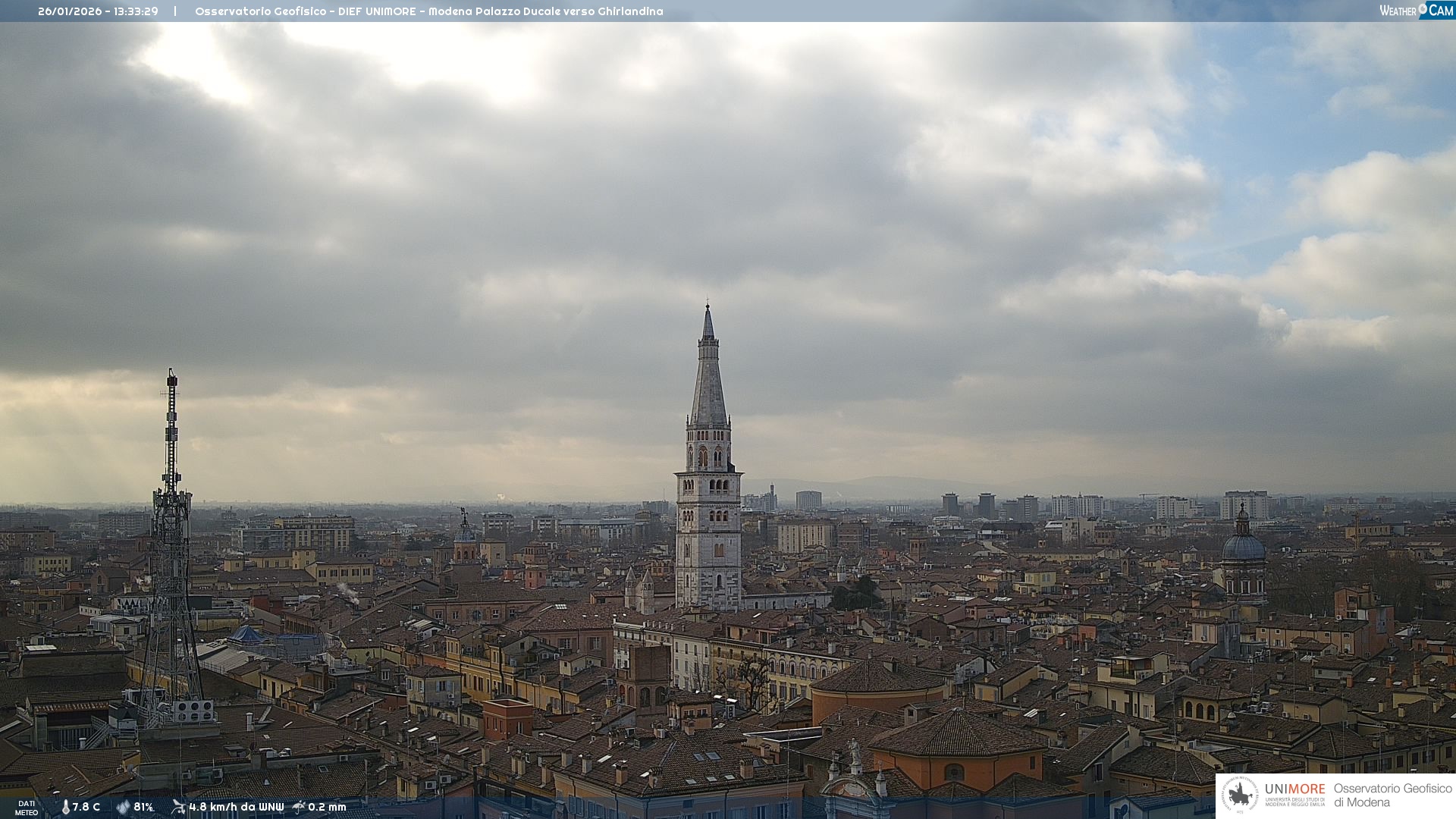Click the 81% humidity value
The width and height of the screenshot is (1456, 819).
point(144,807)
